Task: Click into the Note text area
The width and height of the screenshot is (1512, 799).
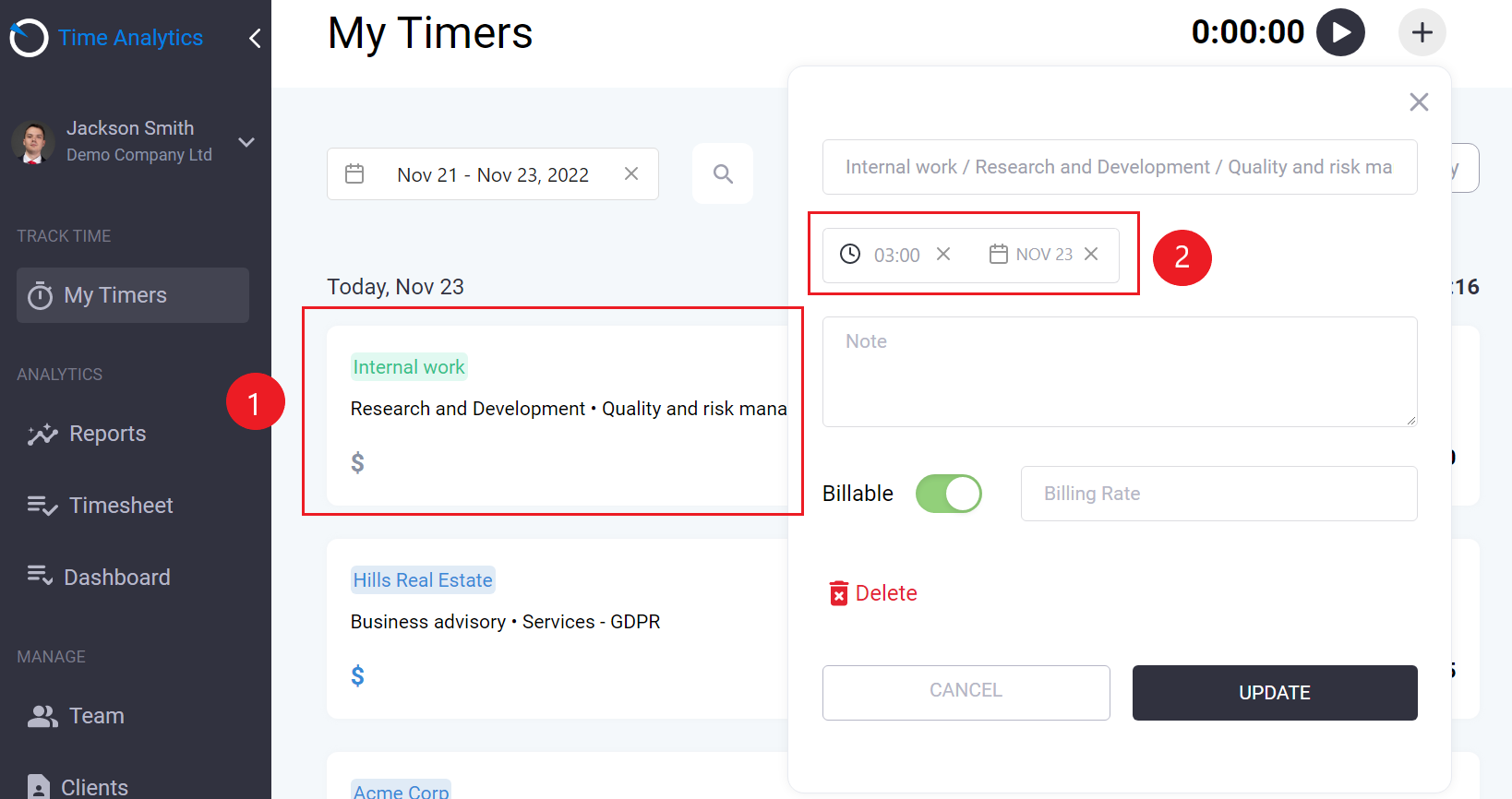Action: (x=1120, y=372)
